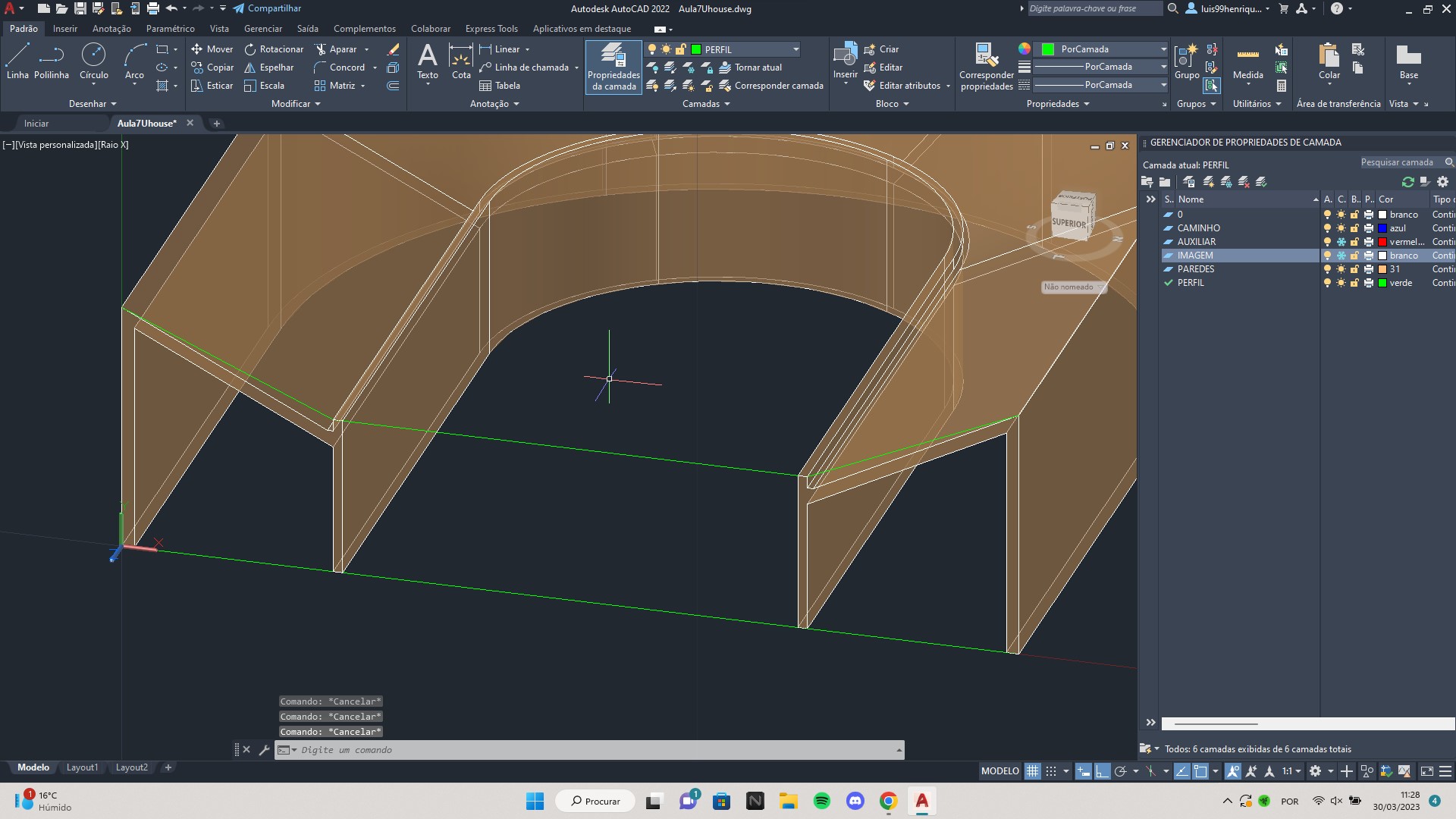Expand the Propriedades panel
This screenshot has height=819, width=1456.
coord(1058,104)
